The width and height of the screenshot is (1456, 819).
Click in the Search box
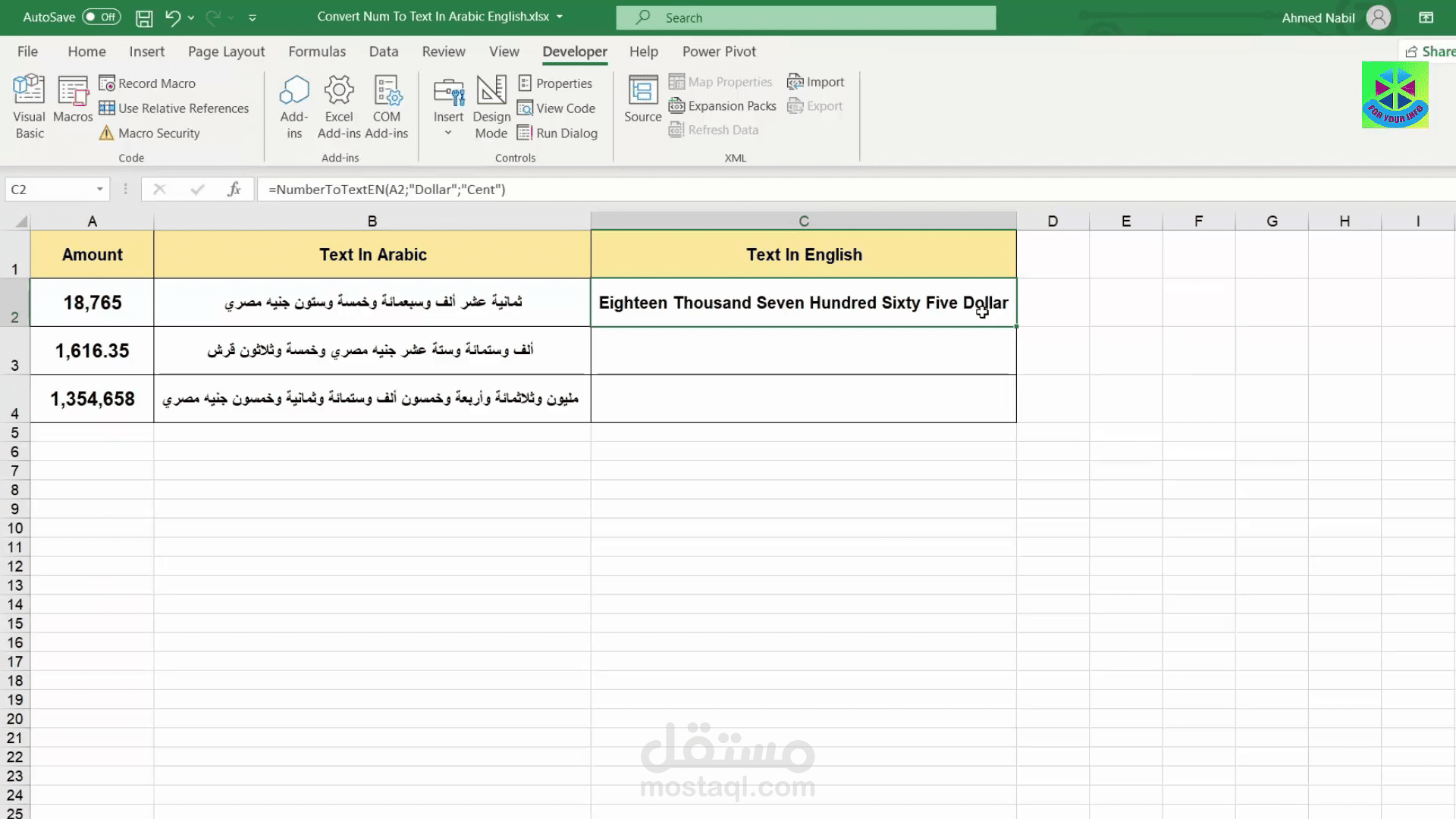(x=805, y=17)
